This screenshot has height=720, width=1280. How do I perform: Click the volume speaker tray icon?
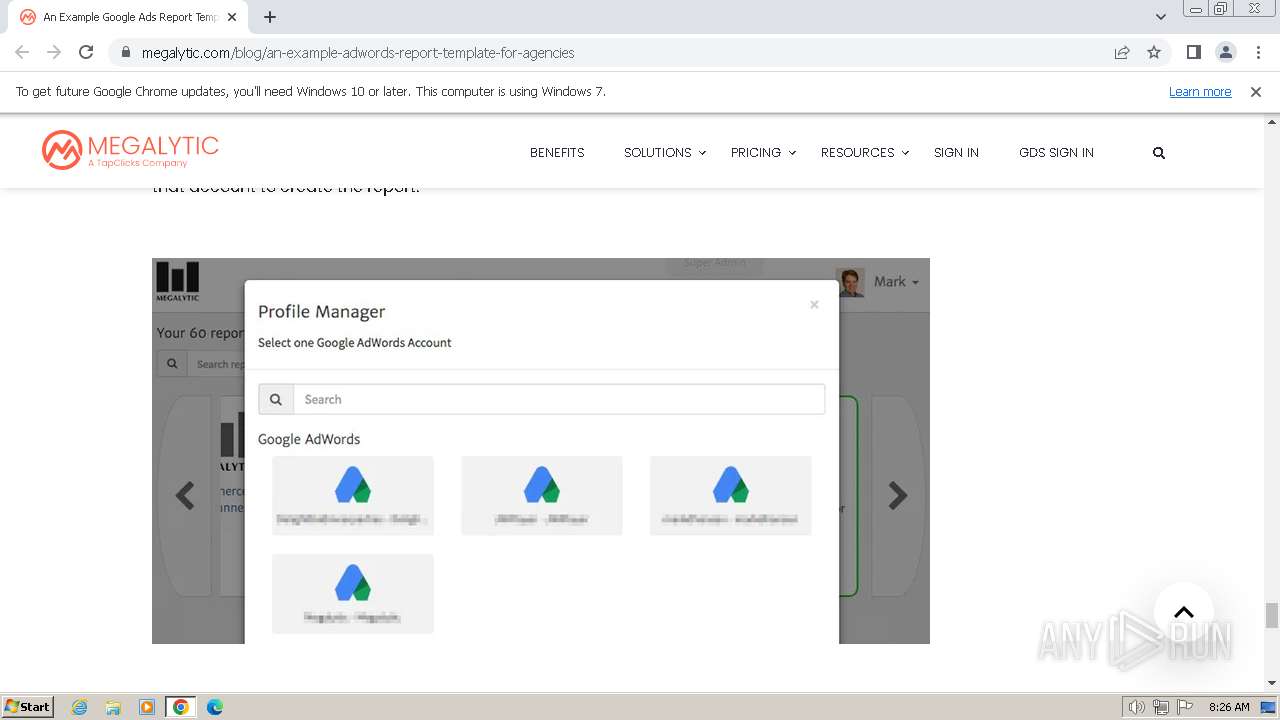click(1136, 707)
